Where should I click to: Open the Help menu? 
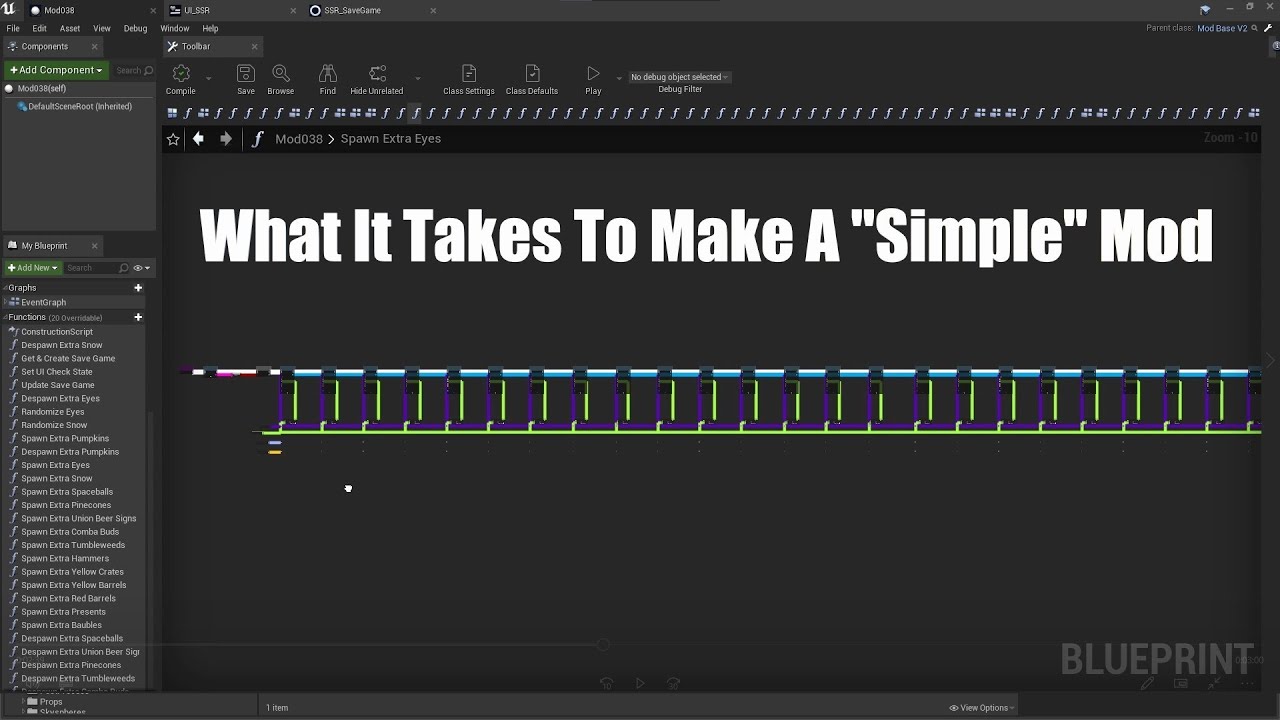pyautogui.click(x=210, y=28)
